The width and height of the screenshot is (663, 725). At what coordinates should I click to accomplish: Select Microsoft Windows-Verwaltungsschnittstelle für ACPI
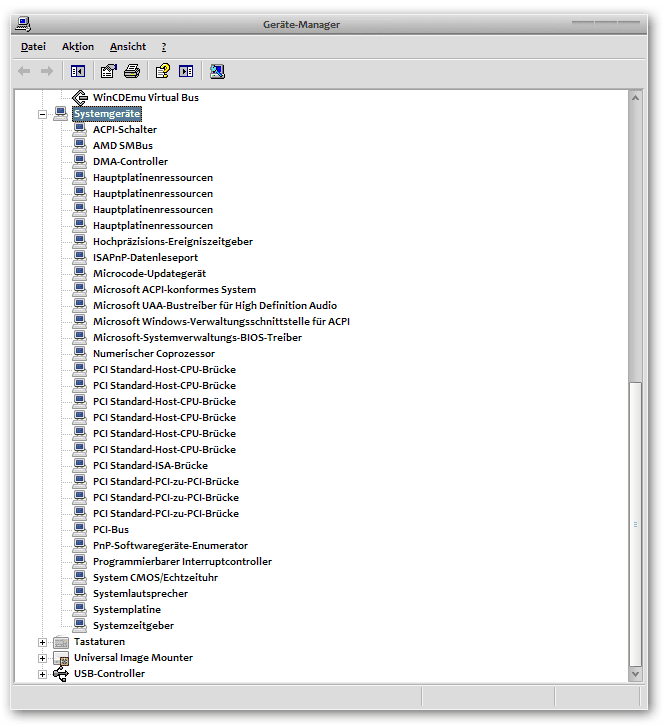[221, 321]
